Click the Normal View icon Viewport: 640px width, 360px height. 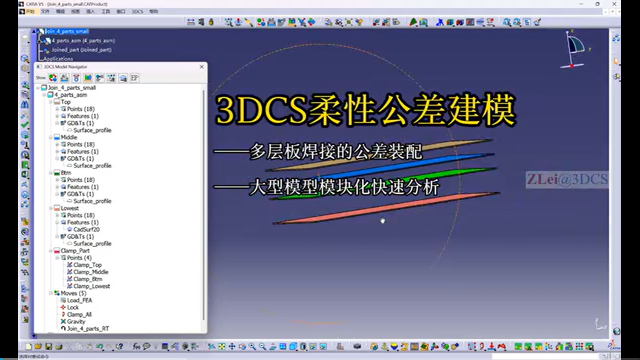click(273, 347)
